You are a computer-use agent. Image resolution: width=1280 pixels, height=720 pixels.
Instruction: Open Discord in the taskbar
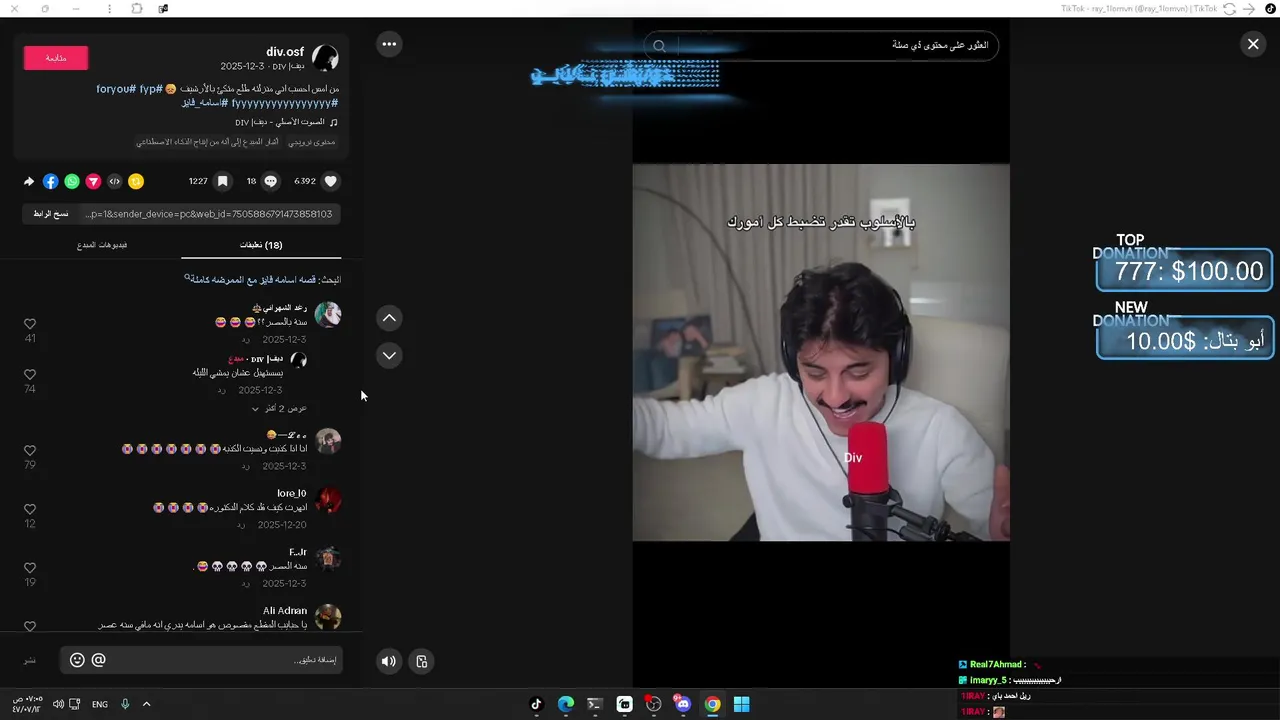click(x=683, y=704)
